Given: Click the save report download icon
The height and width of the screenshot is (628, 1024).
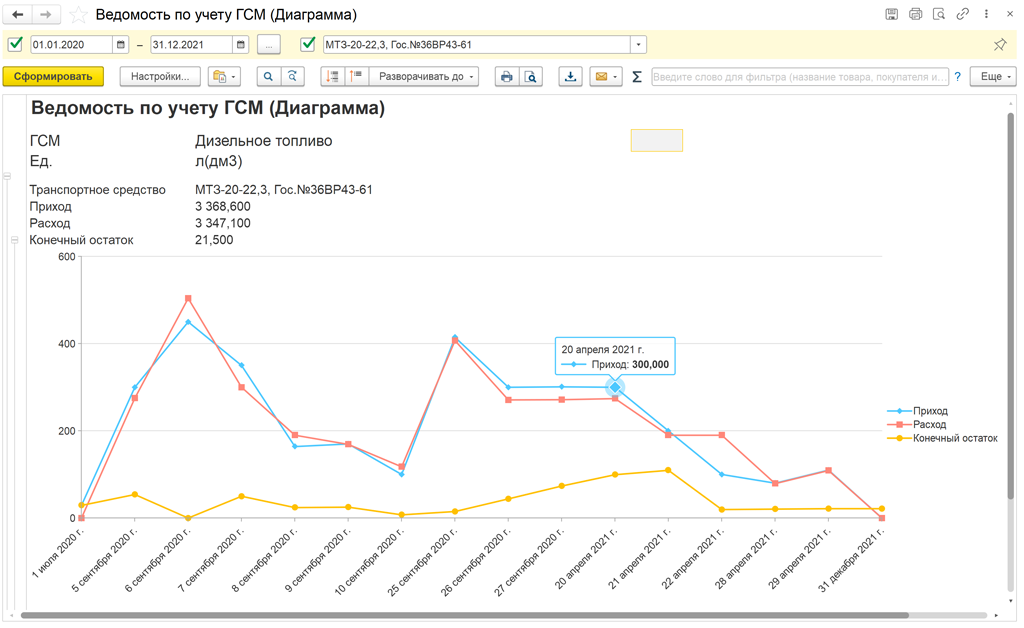Looking at the screenshot, I should coord(570,77).
